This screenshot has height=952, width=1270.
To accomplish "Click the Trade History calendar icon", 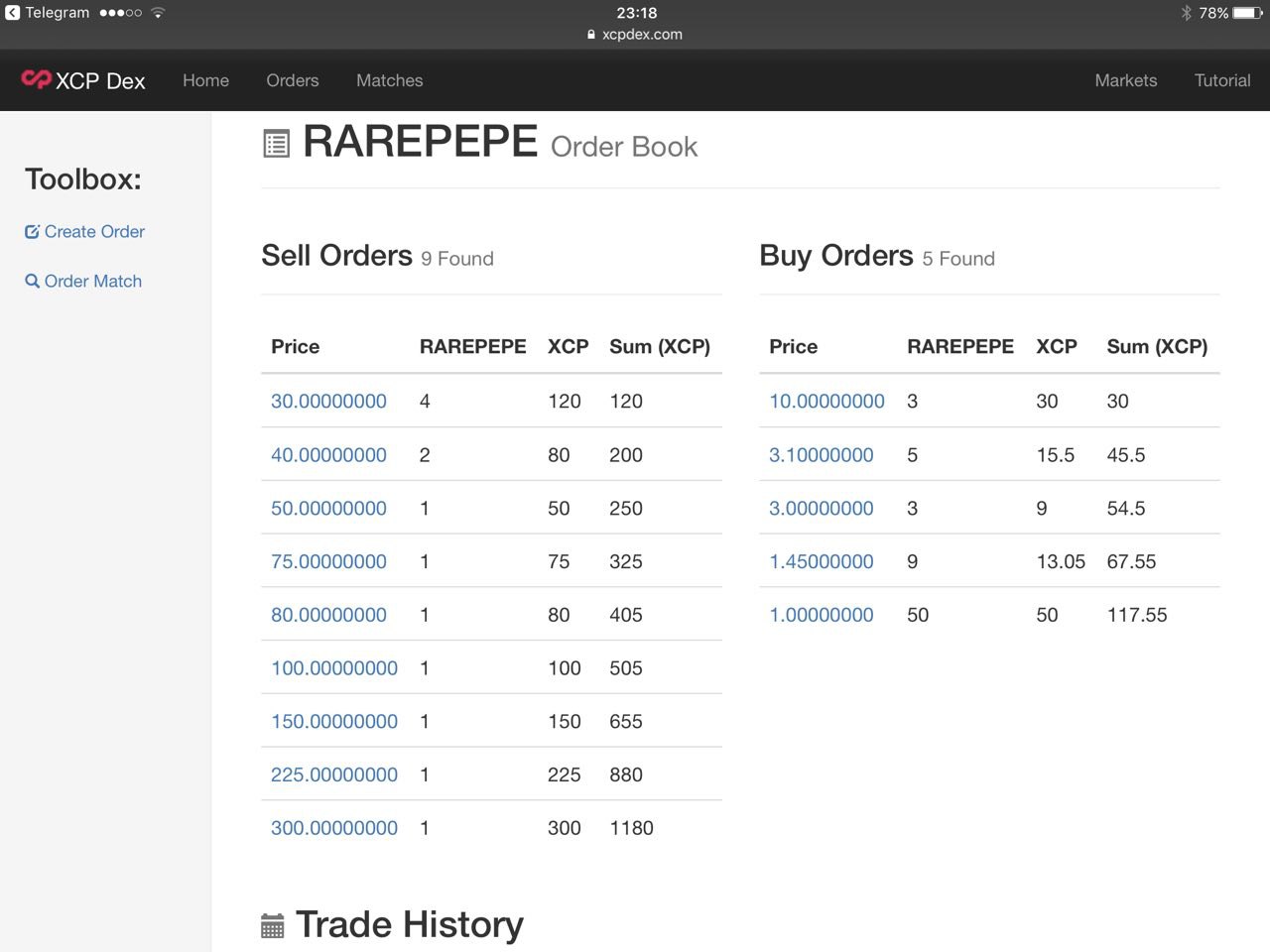I will pyautogui.click(x=272, y=926).
